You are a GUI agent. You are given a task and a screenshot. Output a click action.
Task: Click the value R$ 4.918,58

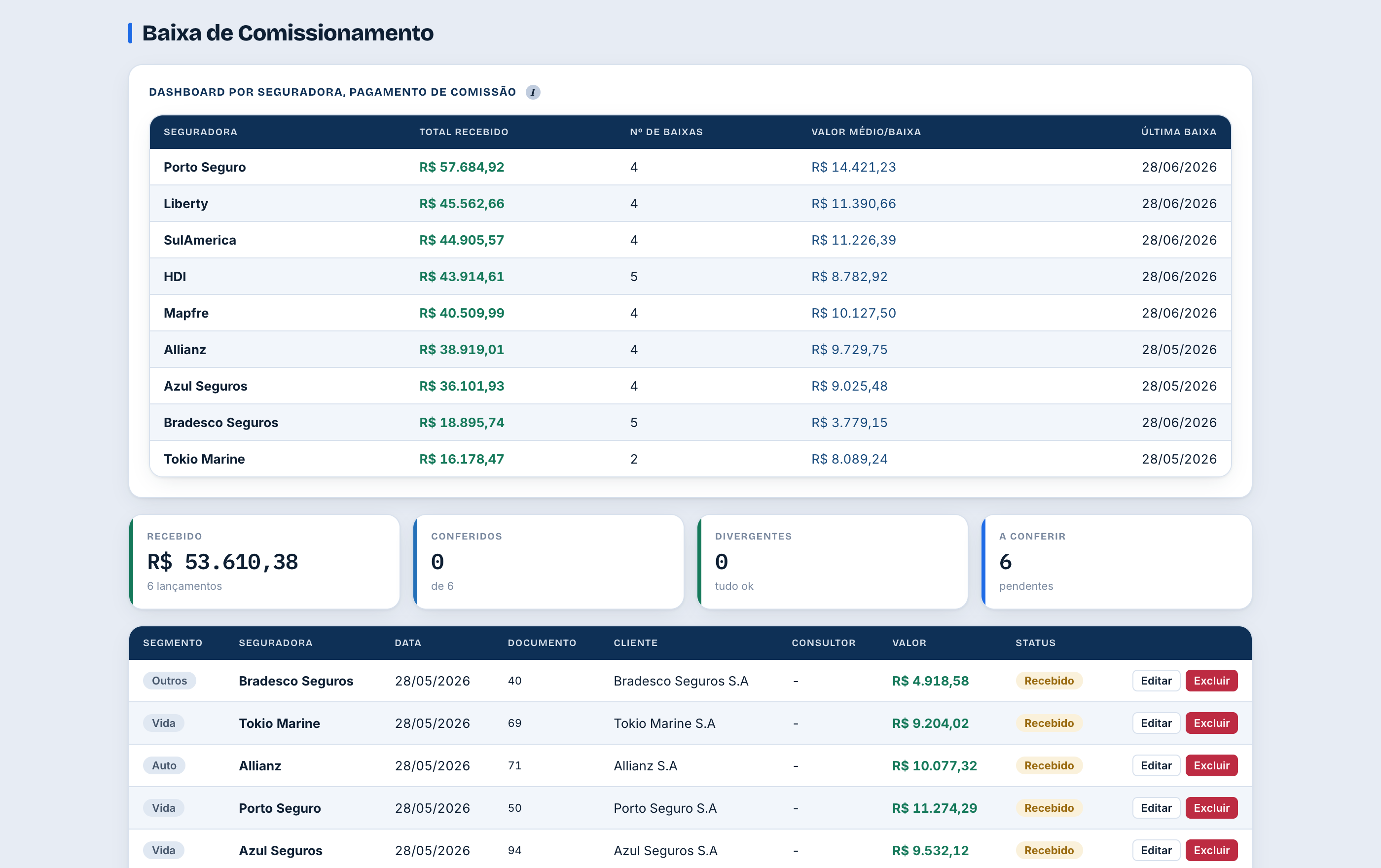(x=930, y=681)
